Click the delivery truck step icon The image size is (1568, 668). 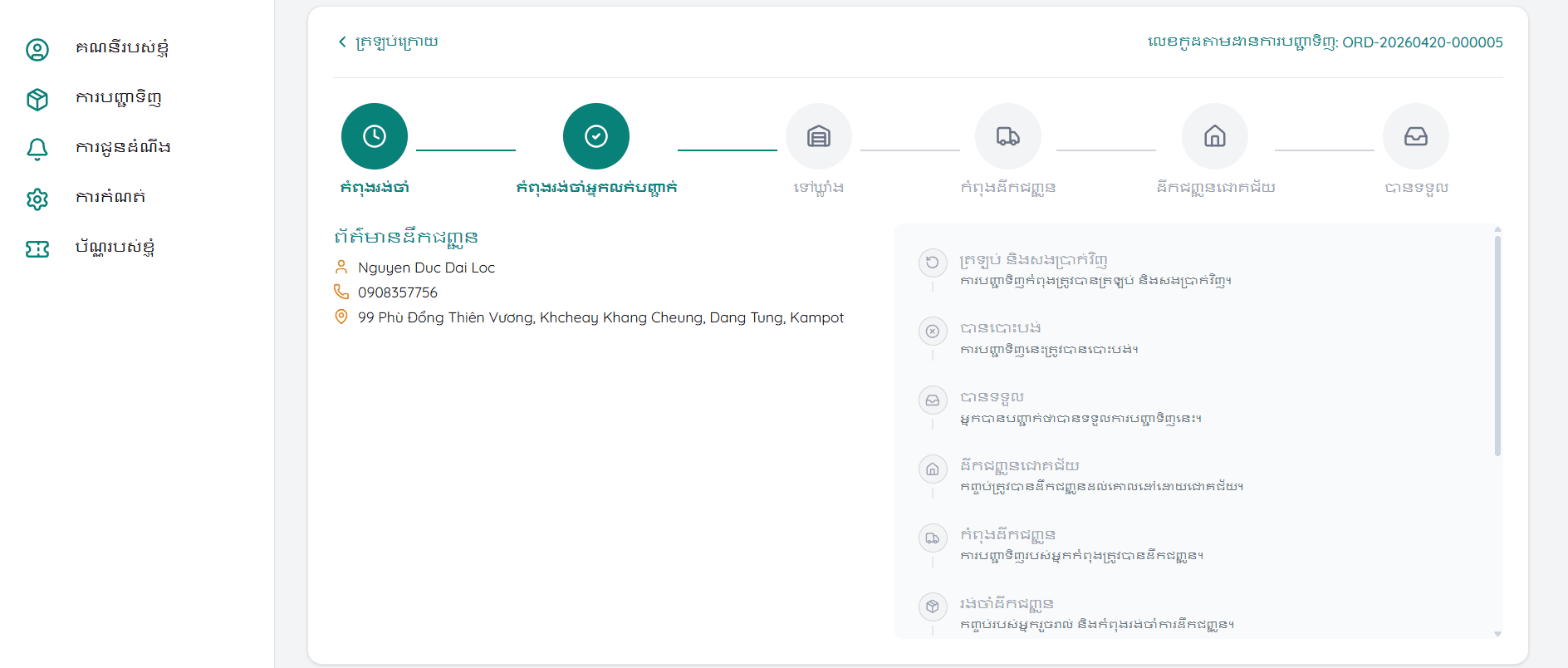(1008, 136)
